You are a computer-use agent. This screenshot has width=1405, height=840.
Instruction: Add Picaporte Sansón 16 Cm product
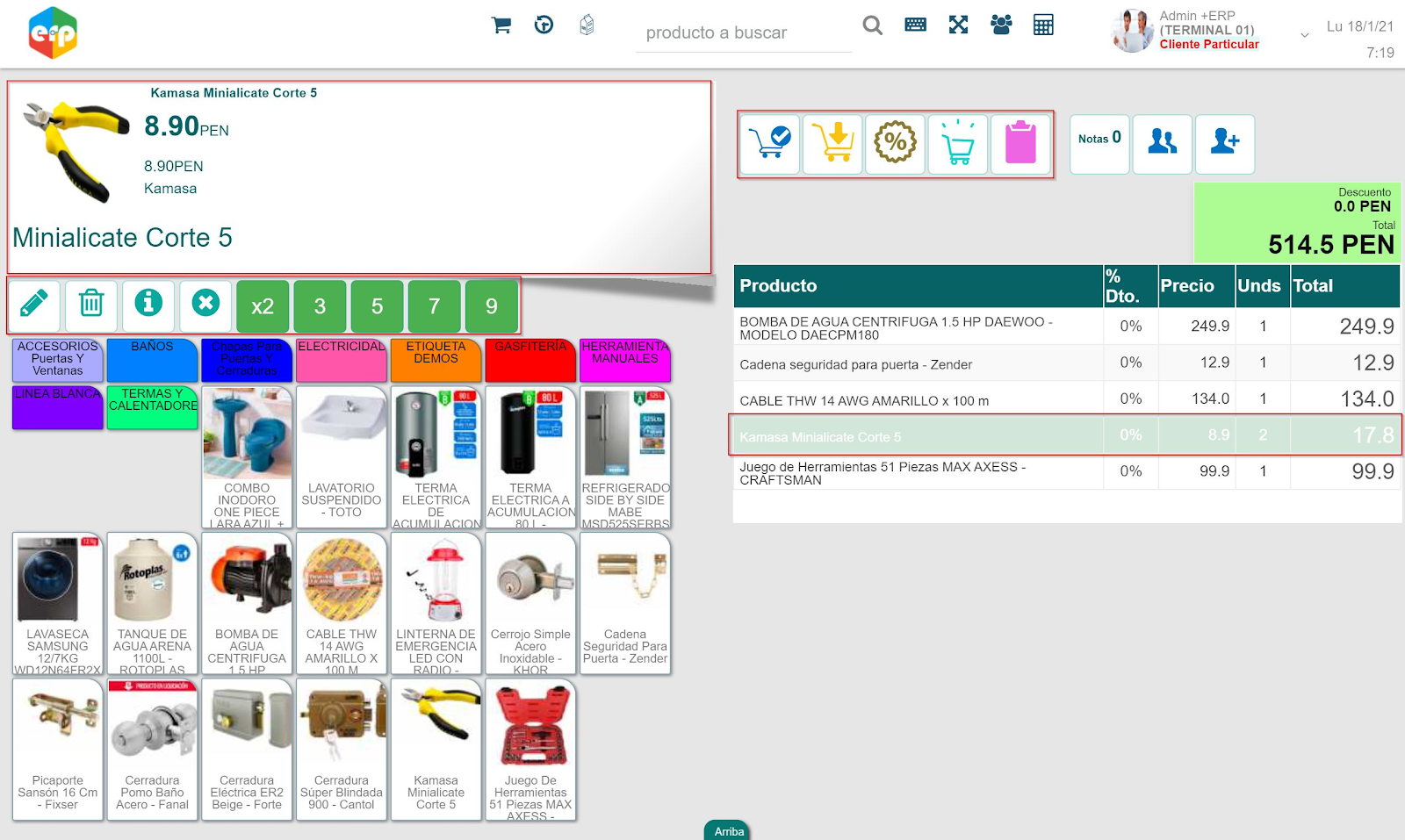click(58, 750)
